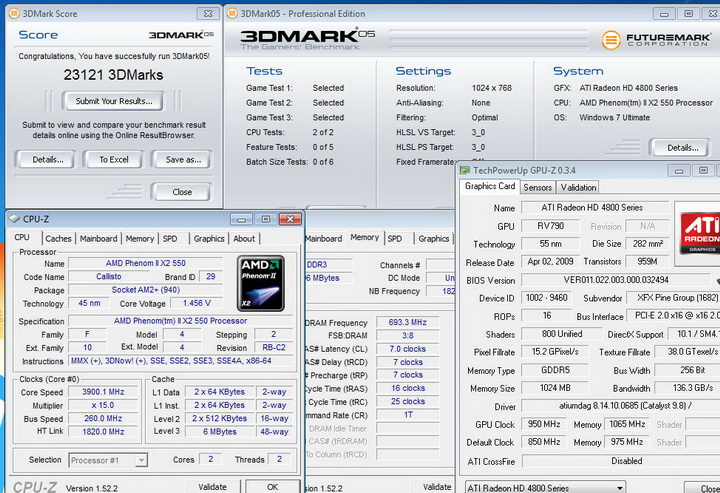
Task: Click OK in the CPU-Z window
Action: [x=272, y=487]
